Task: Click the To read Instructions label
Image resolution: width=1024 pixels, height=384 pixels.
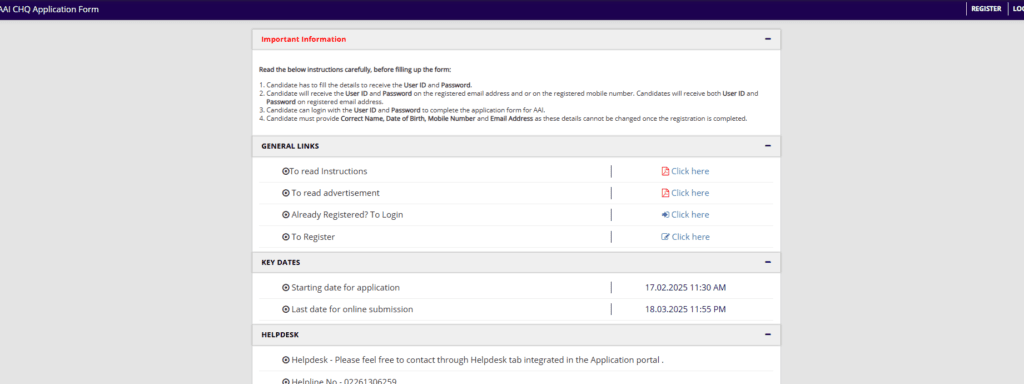Action: point(328,171)
